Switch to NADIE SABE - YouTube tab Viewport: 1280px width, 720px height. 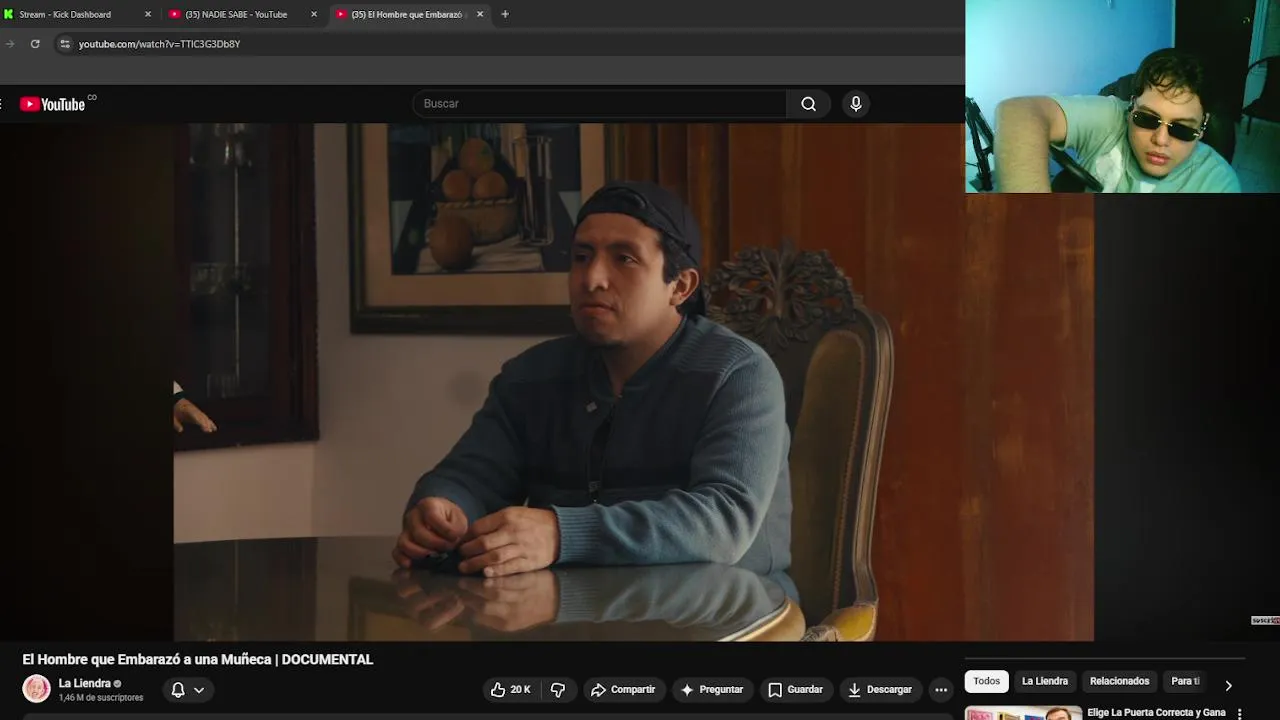coord(243,14)
